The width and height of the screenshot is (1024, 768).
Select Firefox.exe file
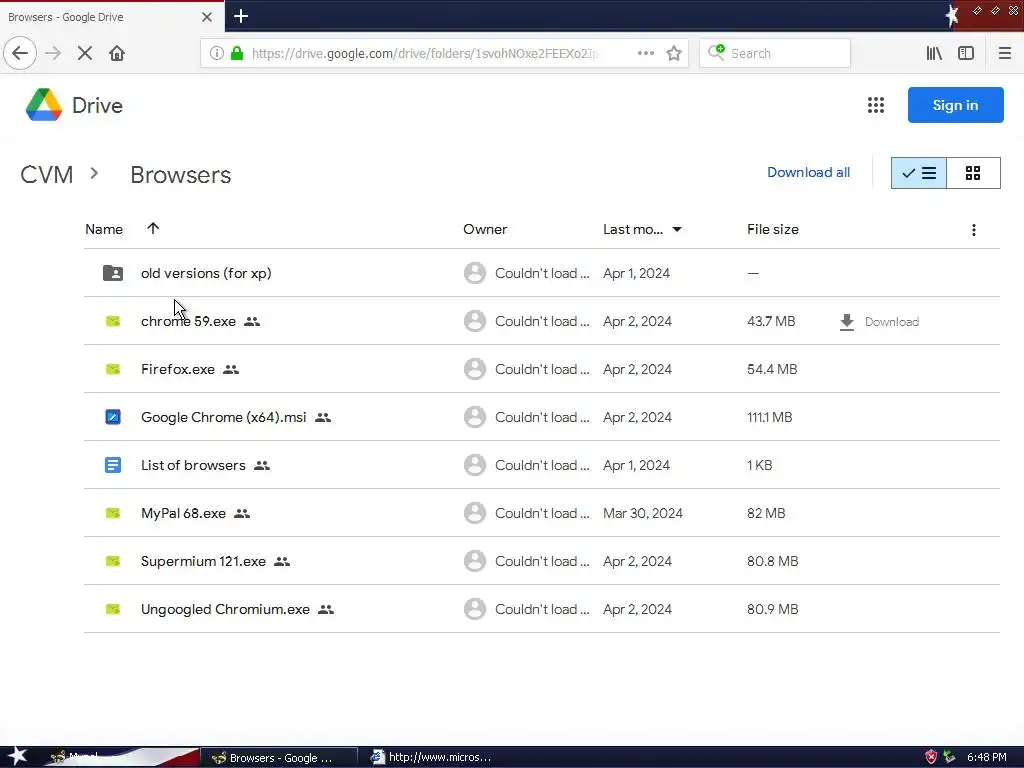point(178,369)
